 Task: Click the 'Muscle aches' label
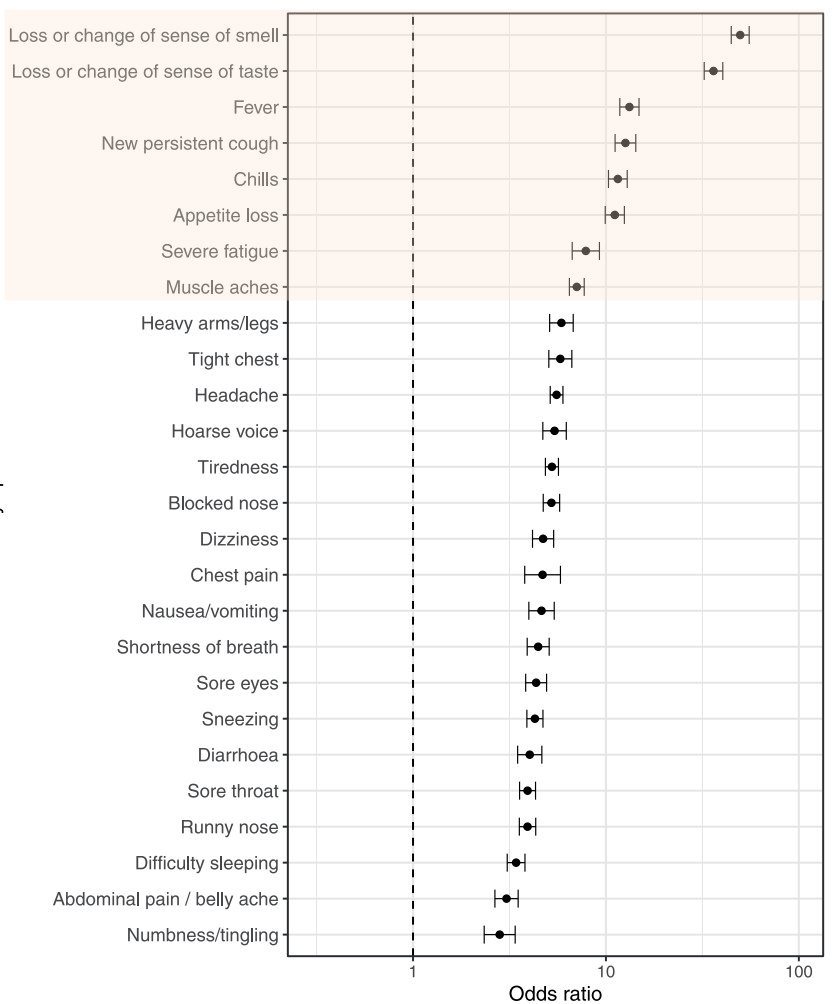[x=222, y=287]
